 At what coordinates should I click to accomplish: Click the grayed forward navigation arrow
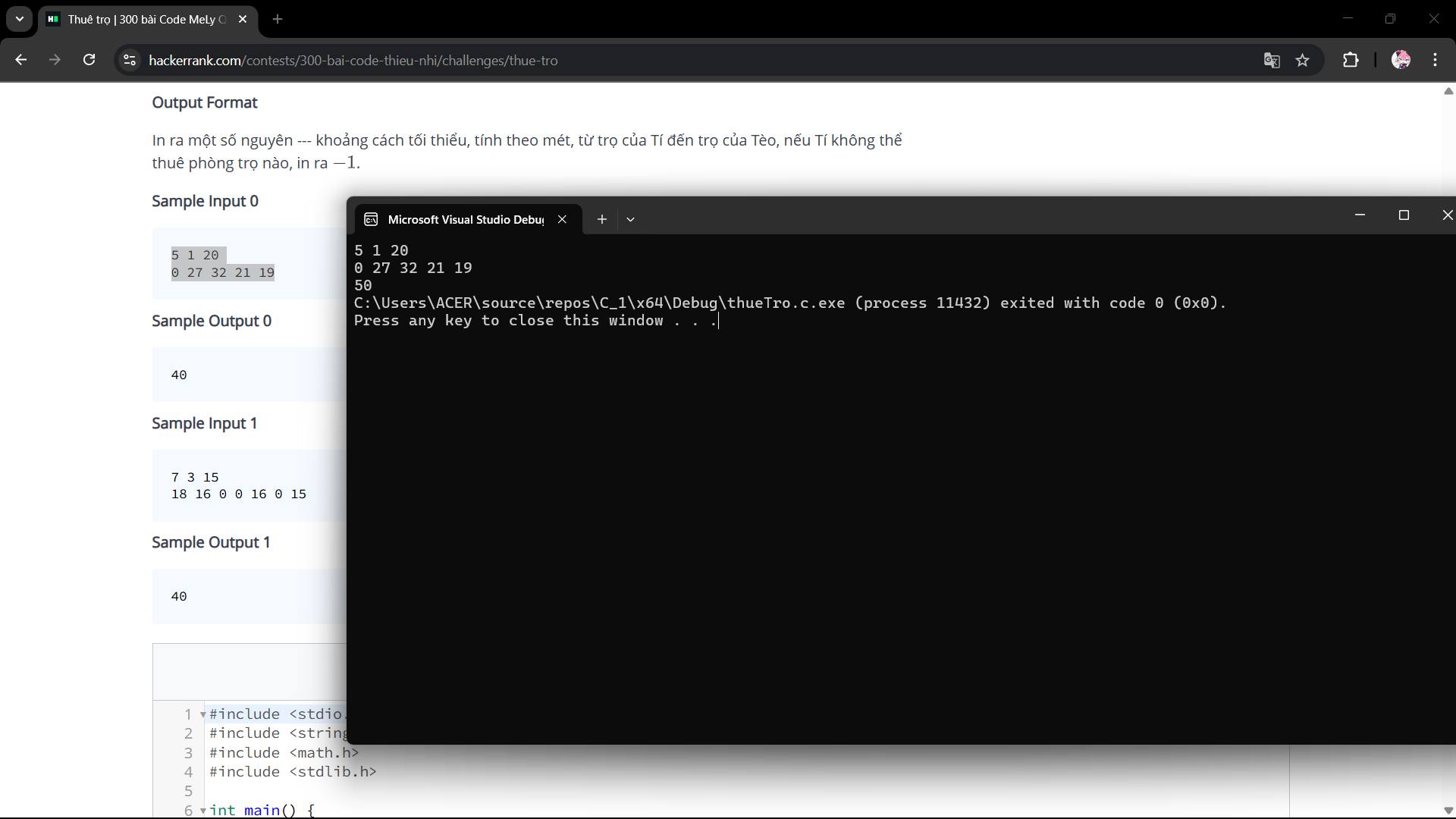55,60
